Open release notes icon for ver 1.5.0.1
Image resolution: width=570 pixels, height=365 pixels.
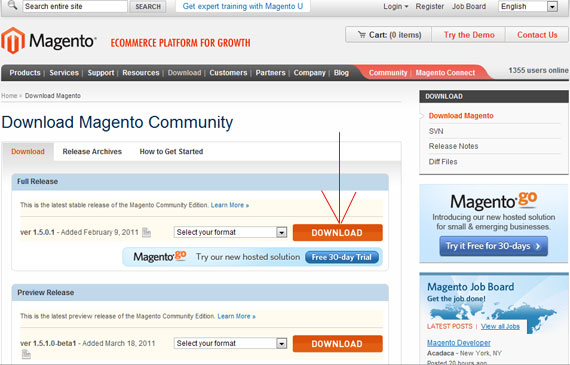(146, 232)
